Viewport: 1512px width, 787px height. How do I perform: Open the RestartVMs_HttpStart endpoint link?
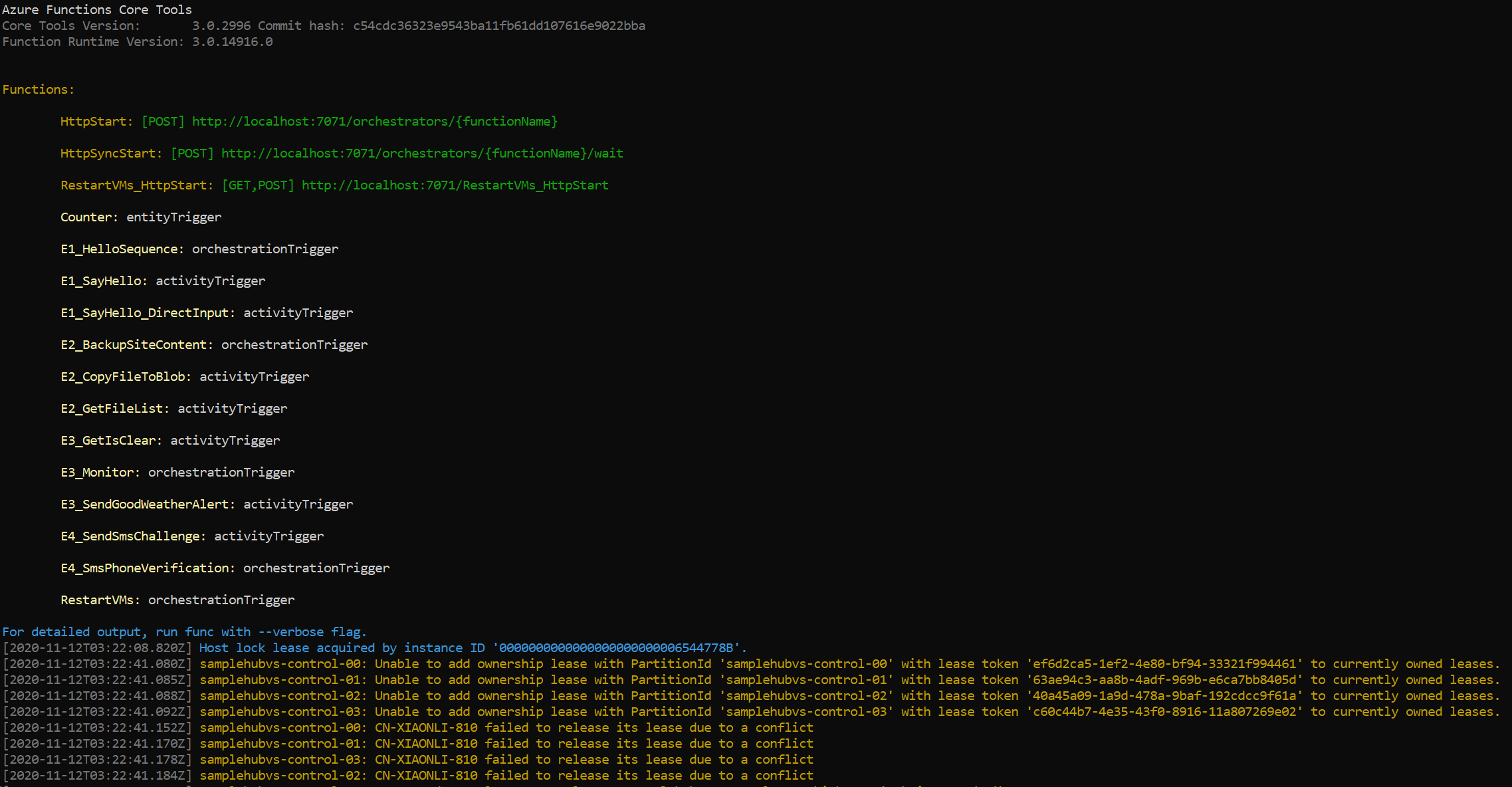[455, 185]
